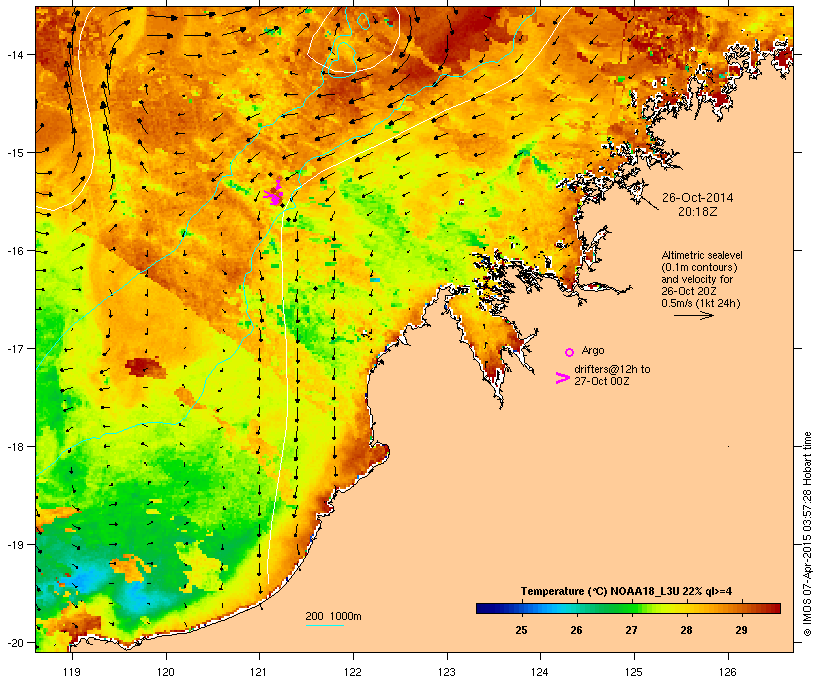Click the dark red warm patch near 120E 17S
The height and width of the screenshot is (680, 820).
[146, 367]
